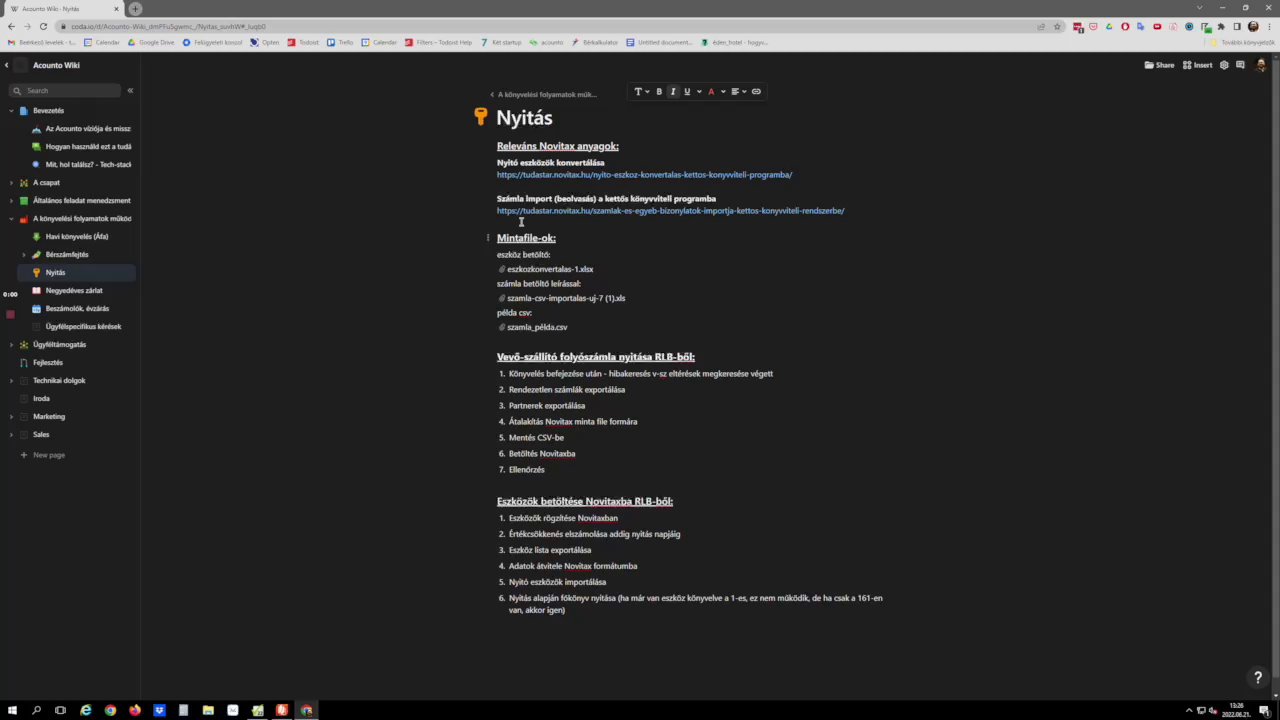This screenshot has width=1280, height=720.
Task: Open Todoist bookmark
Action: [303, 42]
